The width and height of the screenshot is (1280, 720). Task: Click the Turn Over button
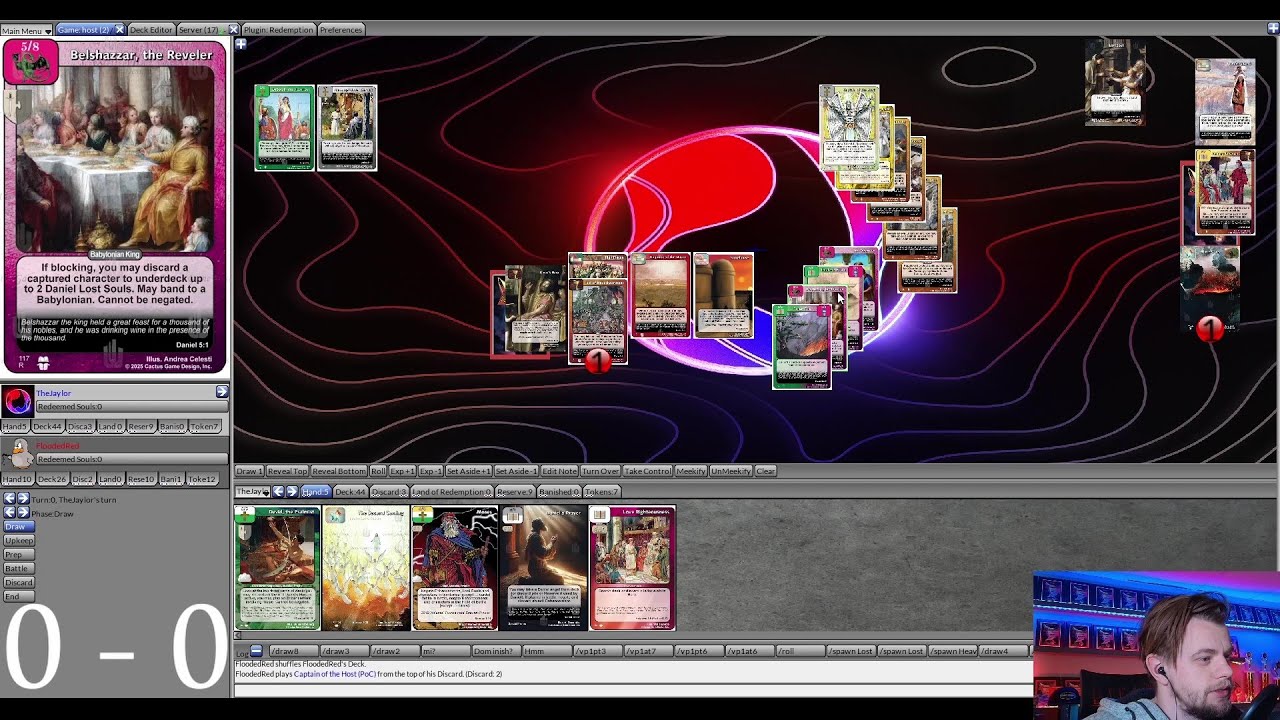[600, 471]
